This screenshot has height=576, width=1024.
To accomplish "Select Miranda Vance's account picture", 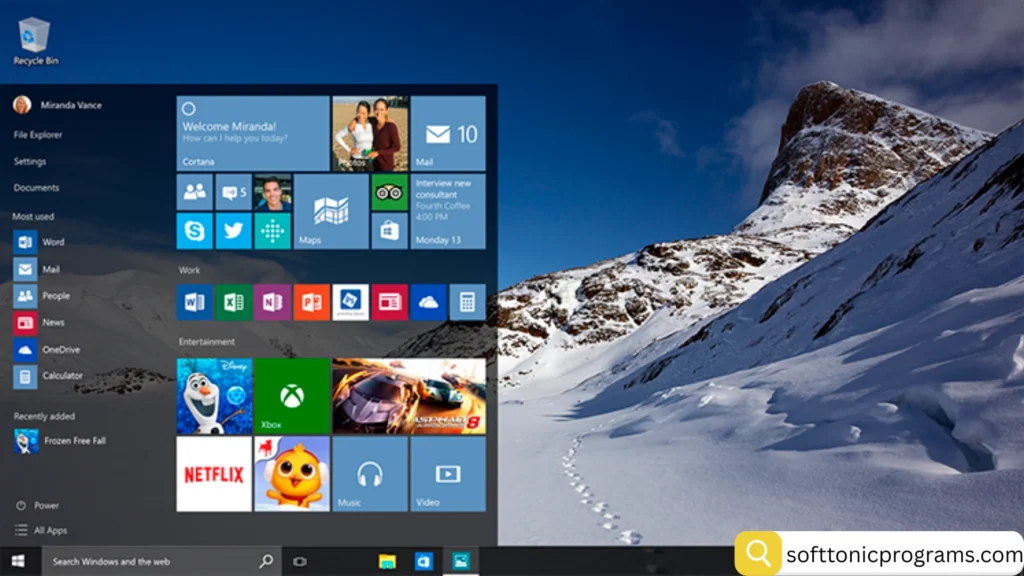I will (22, 105).
